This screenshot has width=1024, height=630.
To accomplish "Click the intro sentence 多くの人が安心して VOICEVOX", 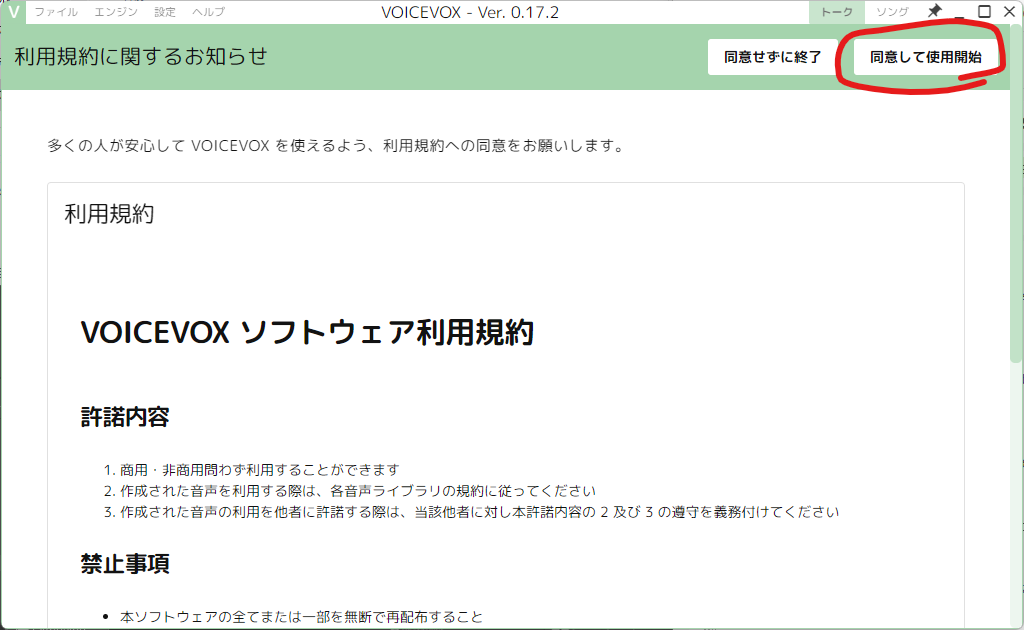I will coord(337,146).
